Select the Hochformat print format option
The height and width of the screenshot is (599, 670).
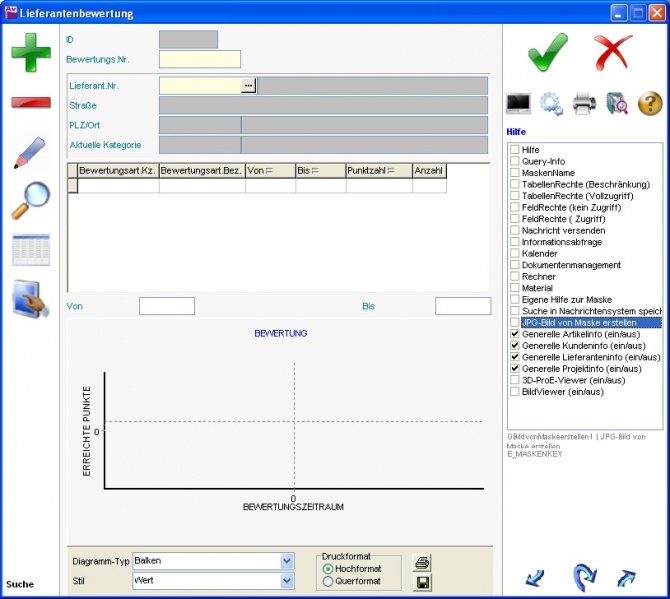click(328, 568)
